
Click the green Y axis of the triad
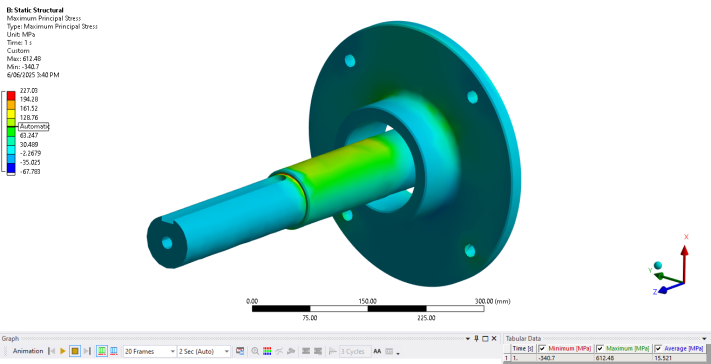pos(669,278)
